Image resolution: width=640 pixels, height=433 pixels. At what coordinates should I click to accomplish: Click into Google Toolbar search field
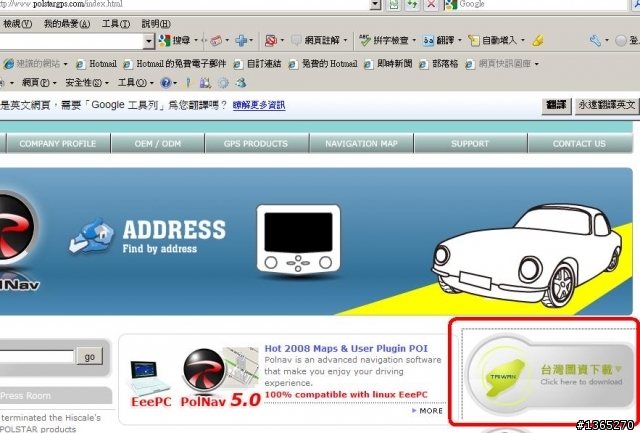point(71,41)
